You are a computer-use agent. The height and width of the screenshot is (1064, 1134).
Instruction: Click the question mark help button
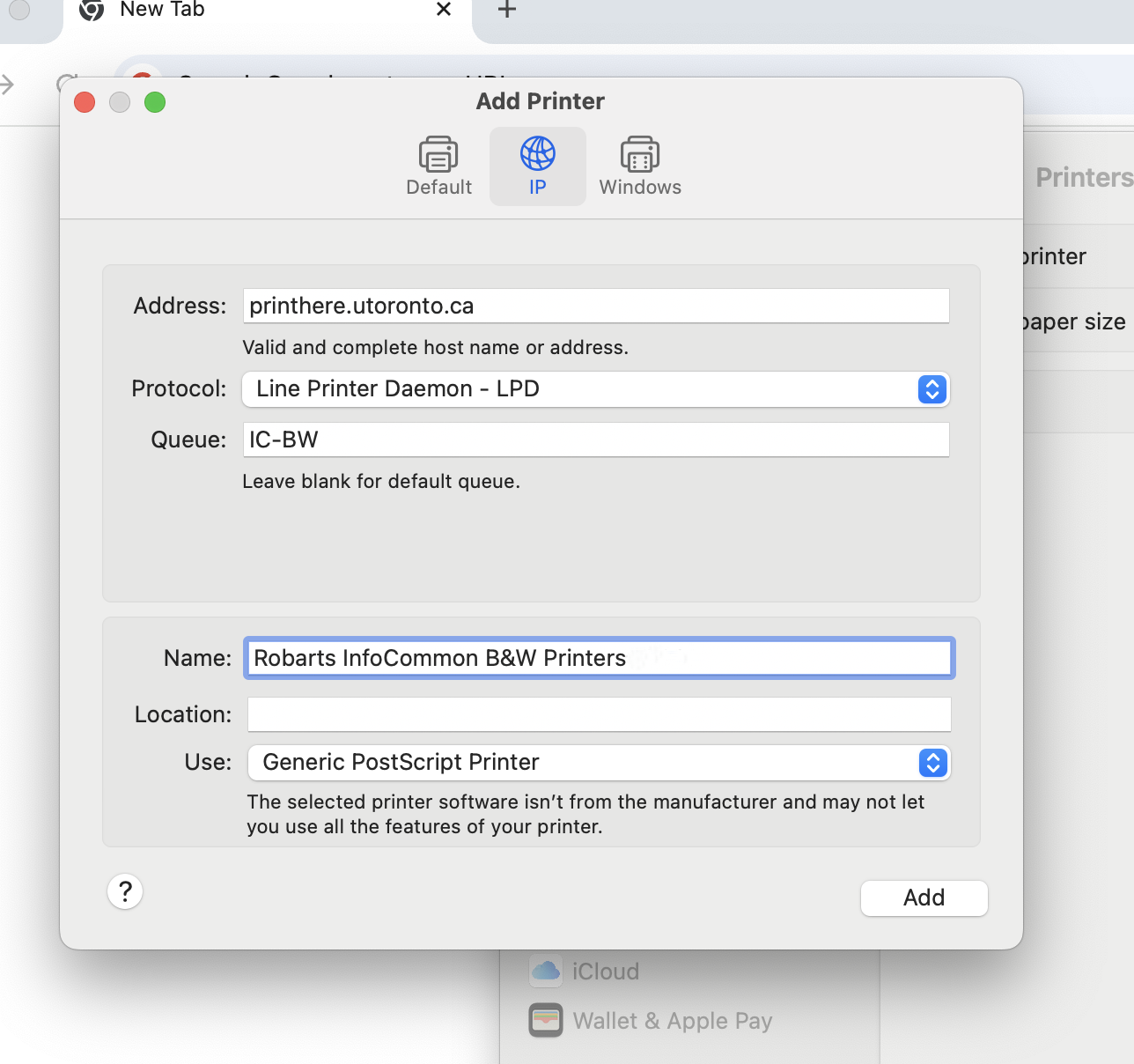pyautogui.click(x=125, y=891)
